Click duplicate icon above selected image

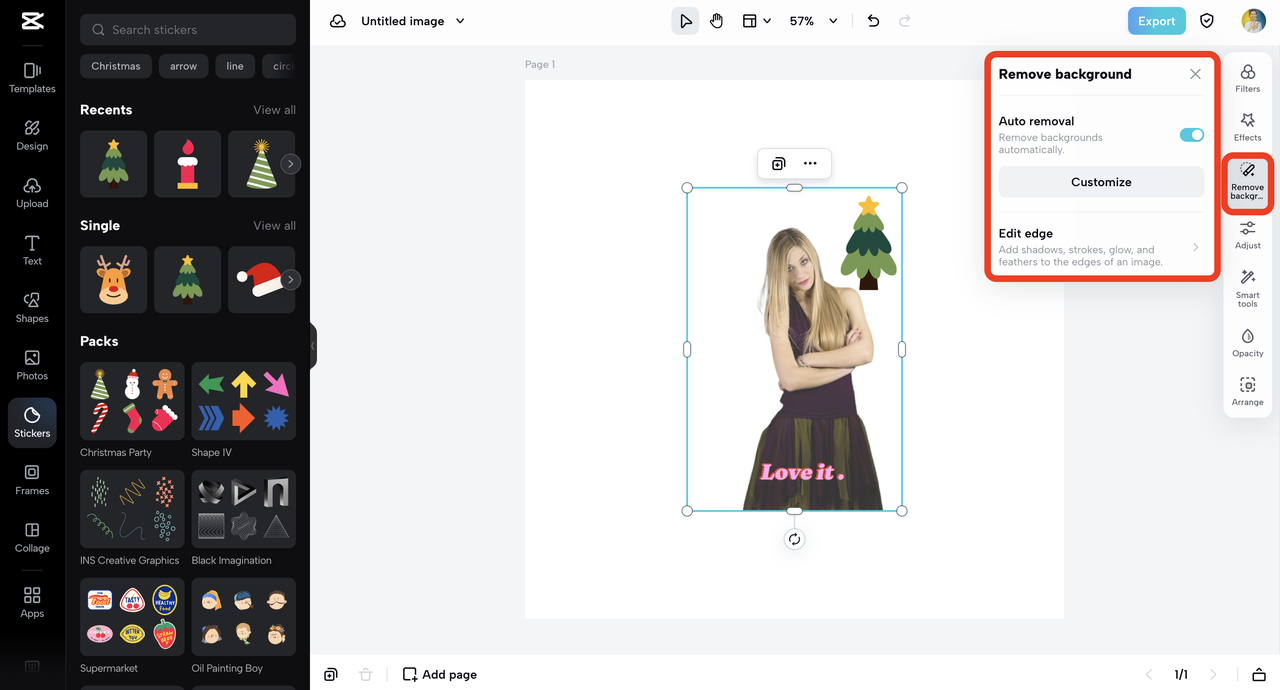[778, 164]
